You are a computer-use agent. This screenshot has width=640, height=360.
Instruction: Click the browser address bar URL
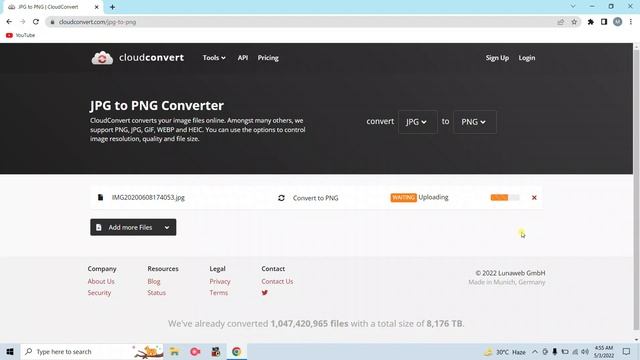click(98, 22)
